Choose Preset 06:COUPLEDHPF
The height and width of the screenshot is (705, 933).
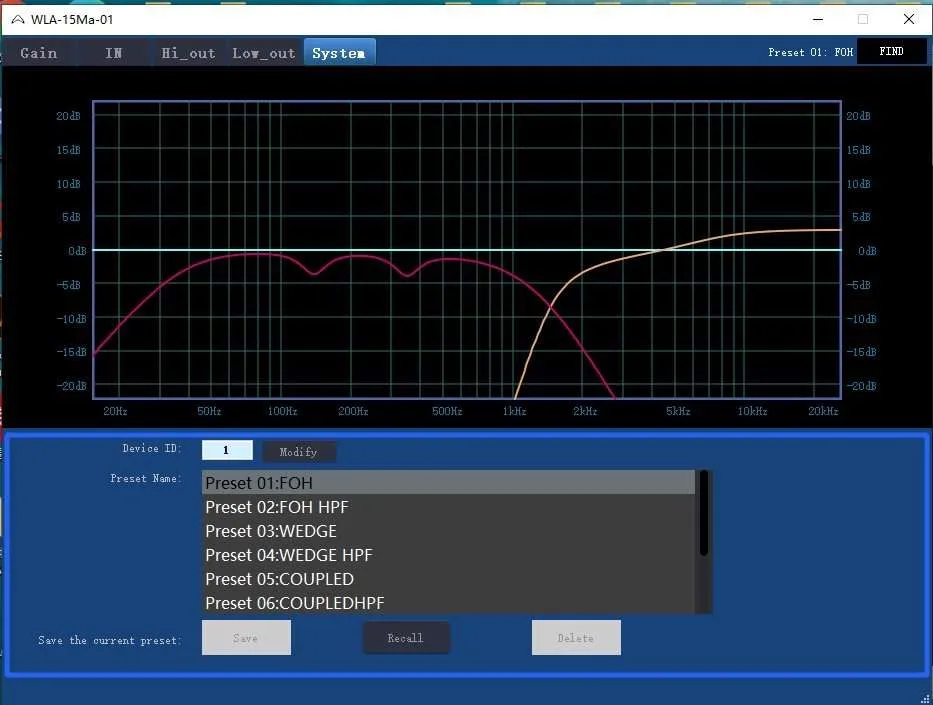[x=448, y=603]
